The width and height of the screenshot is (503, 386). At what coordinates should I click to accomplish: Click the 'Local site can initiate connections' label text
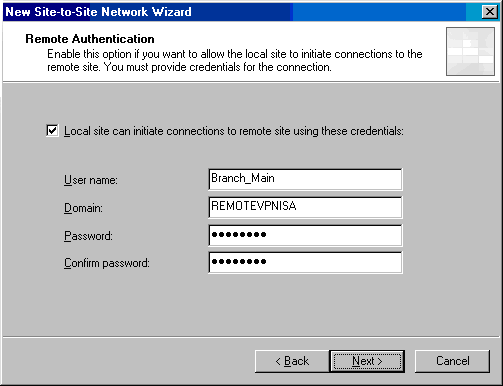tap(234, 131)
